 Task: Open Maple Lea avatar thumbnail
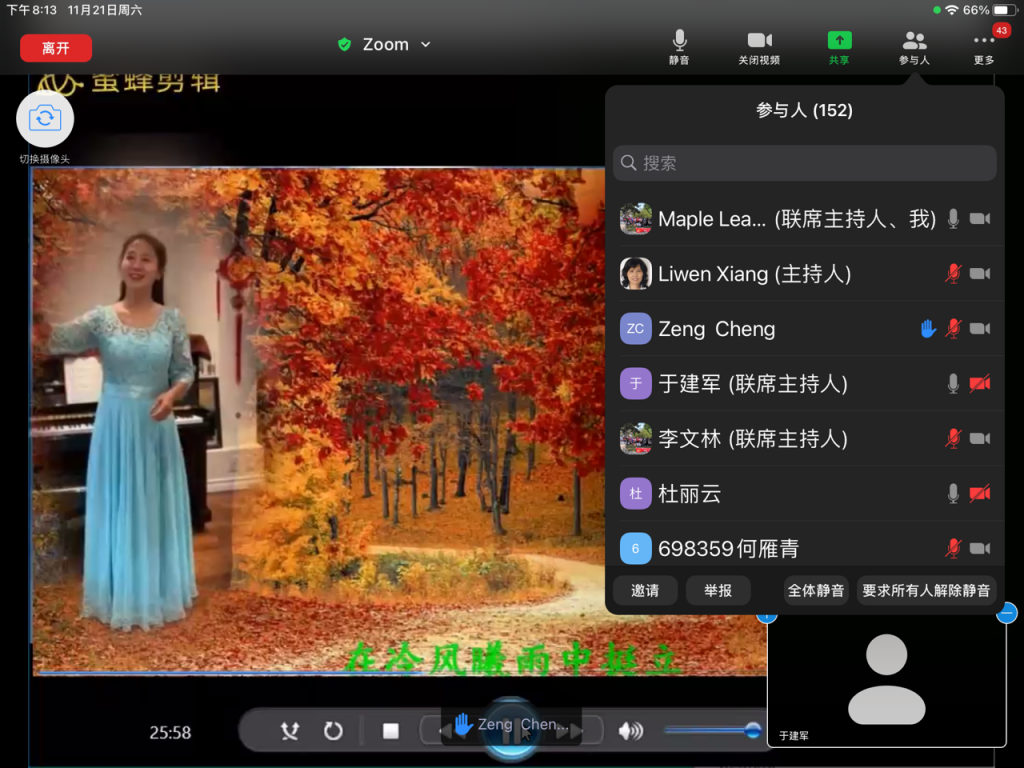[635, 219]
